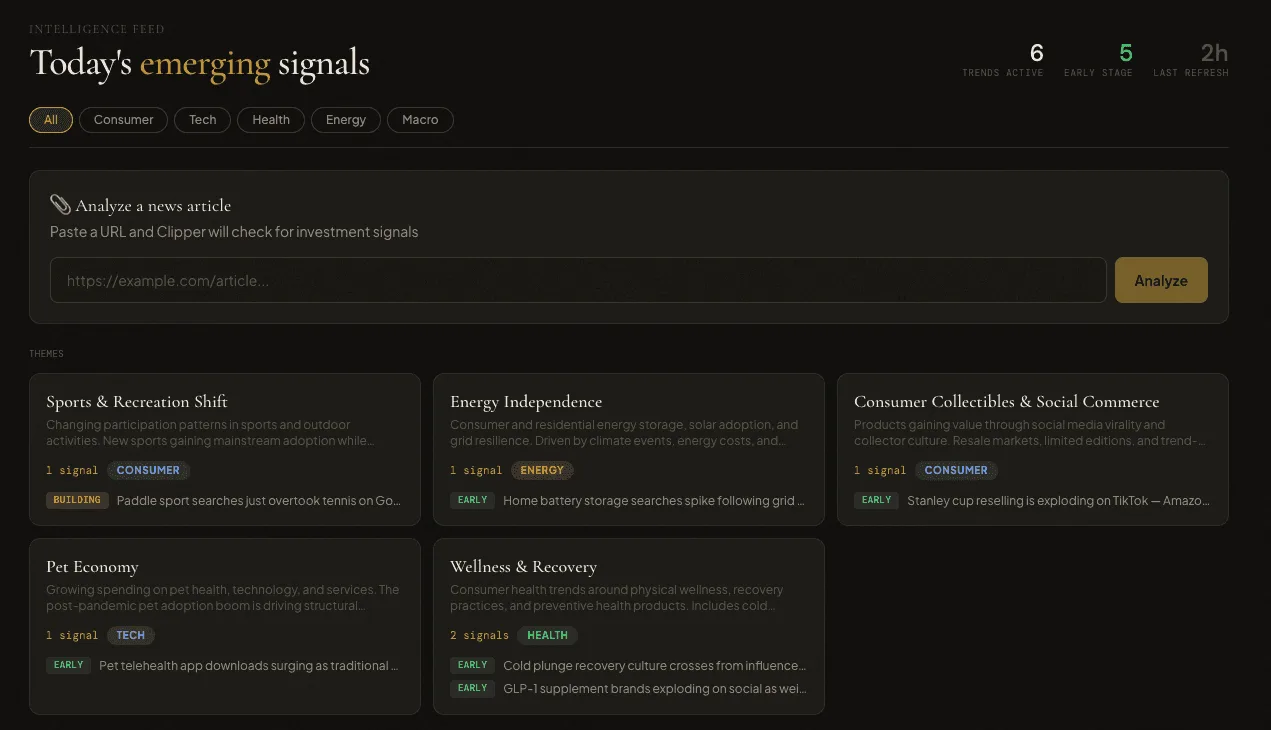This screenshot has width=1271, height=730.
Task: Click the HEALTH tag in Wellness & Recovery card
Action: pyautogui.click(x=547, y=635)
